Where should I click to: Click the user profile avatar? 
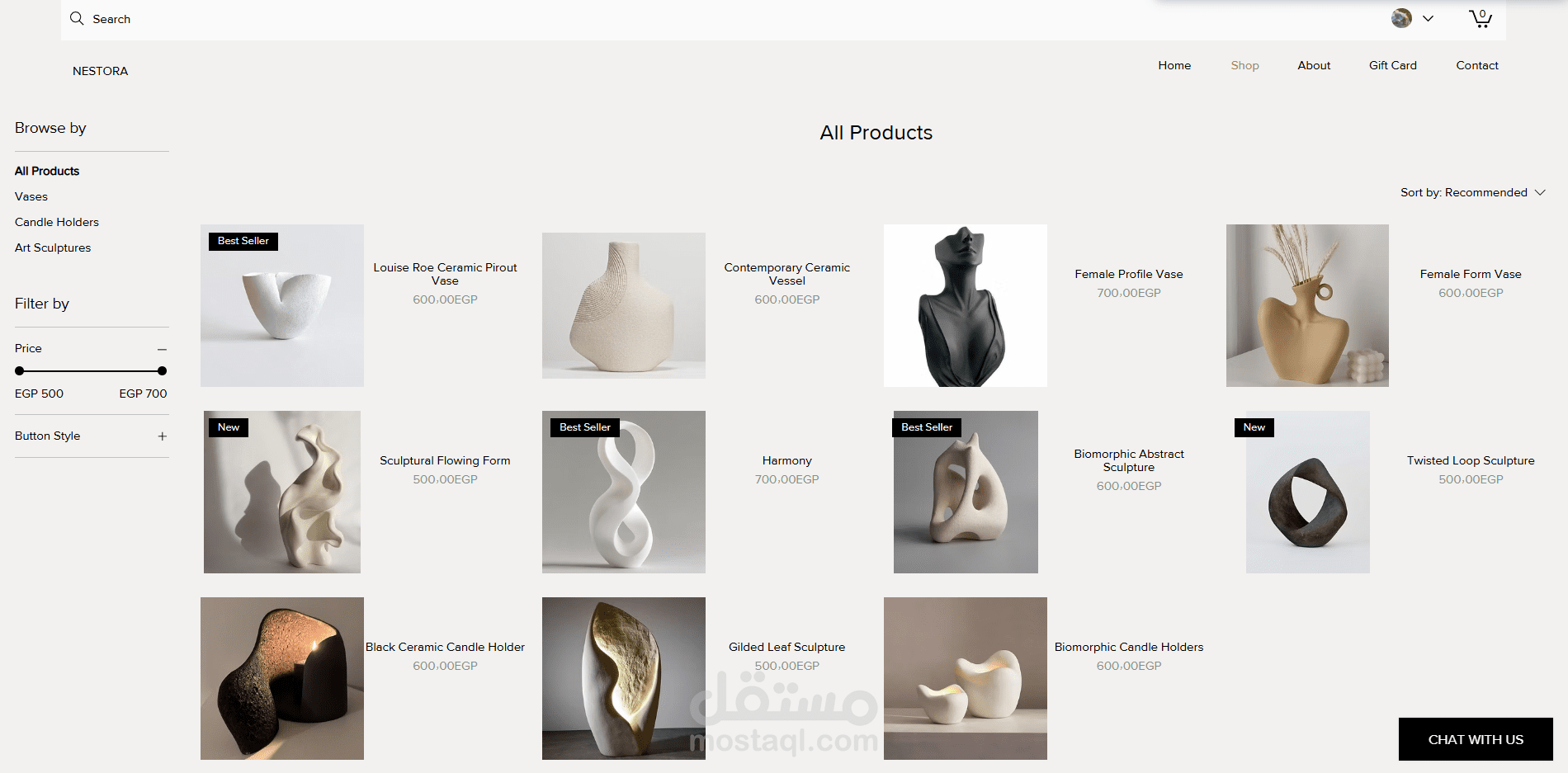pyautogui.click(x=1401, y=18)
